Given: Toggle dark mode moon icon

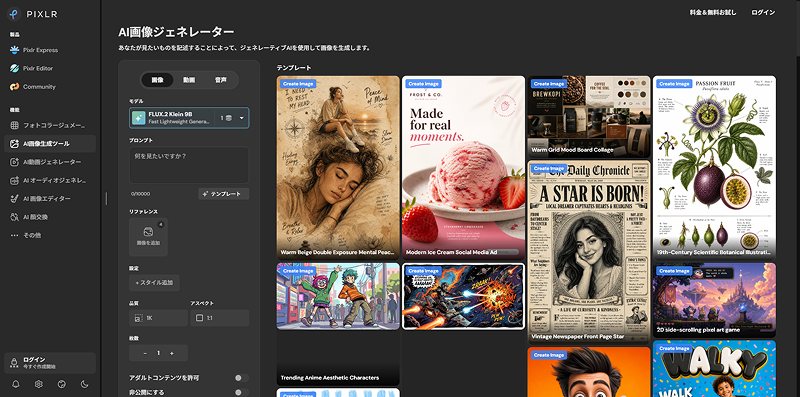Looking at the screenshot, I should 85,384.
